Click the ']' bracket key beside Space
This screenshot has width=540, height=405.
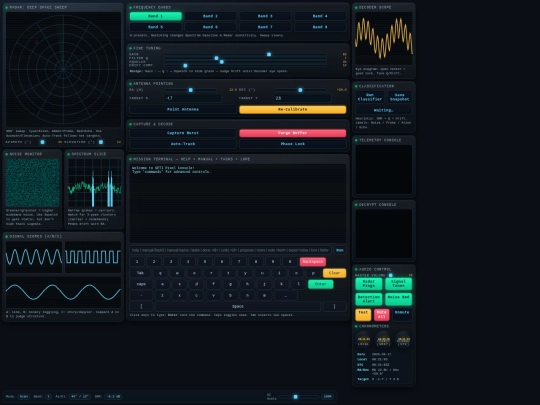point(334,307)
